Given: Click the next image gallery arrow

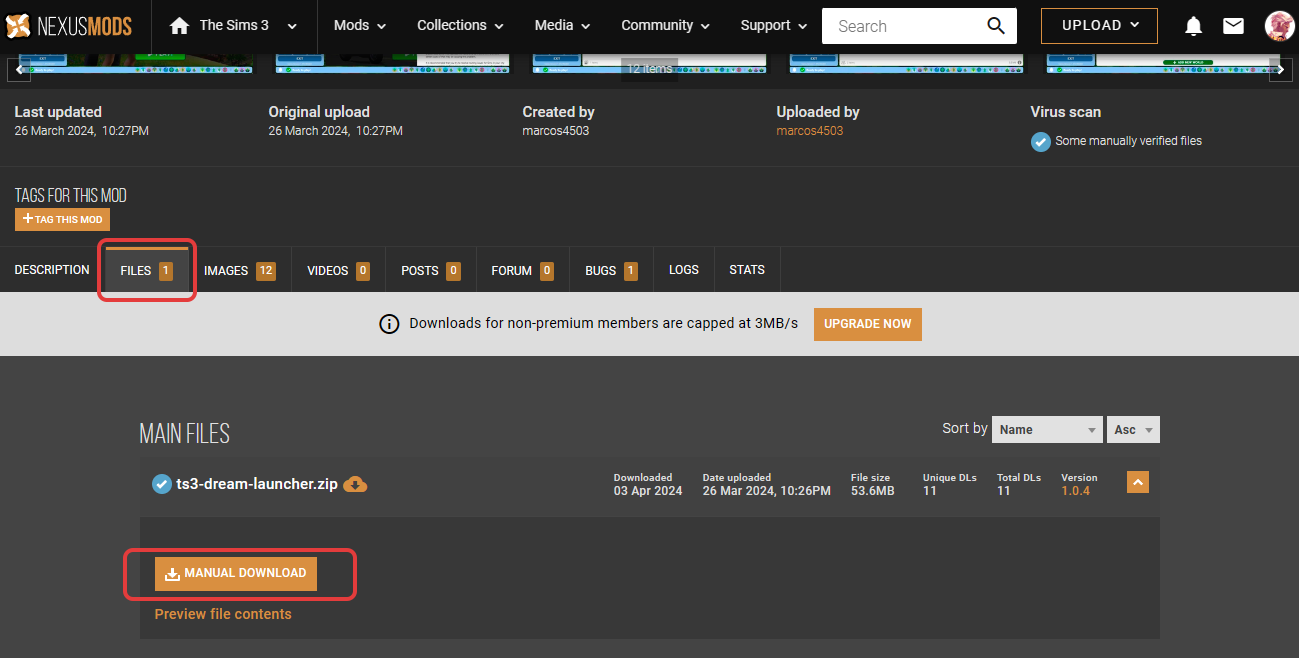Looking at the screenshot, I should coord(1280,69).
